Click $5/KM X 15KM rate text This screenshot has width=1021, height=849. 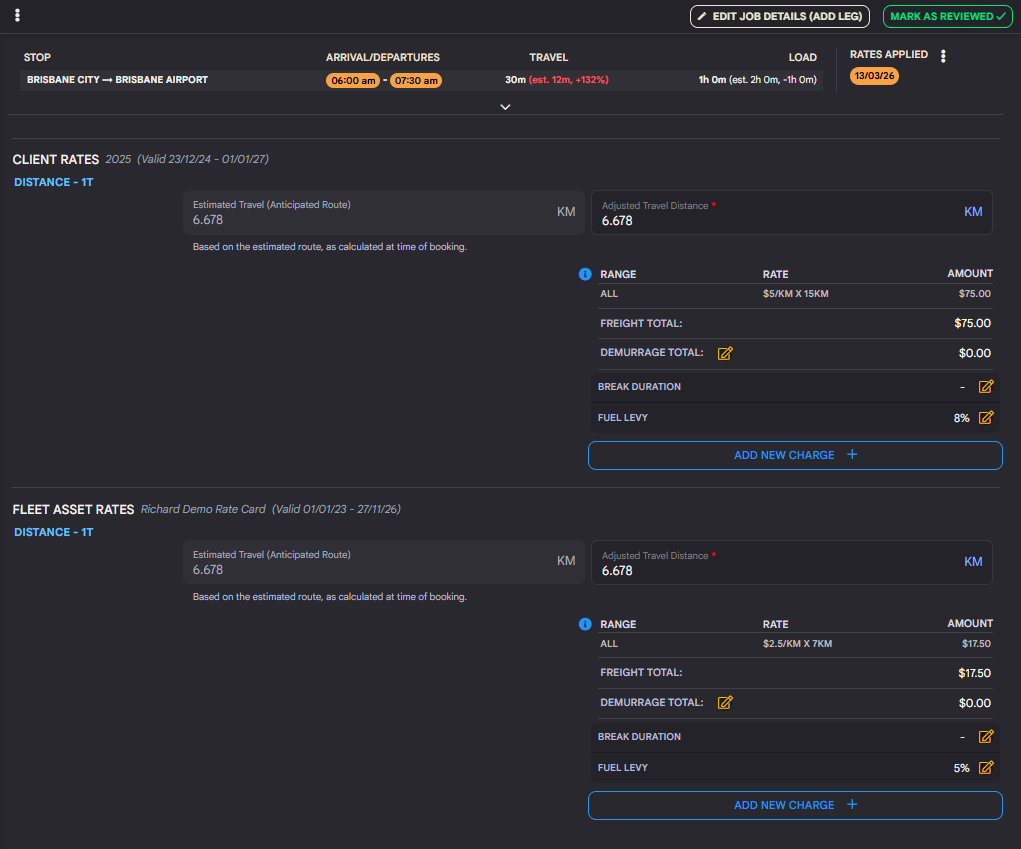(796, 294)
